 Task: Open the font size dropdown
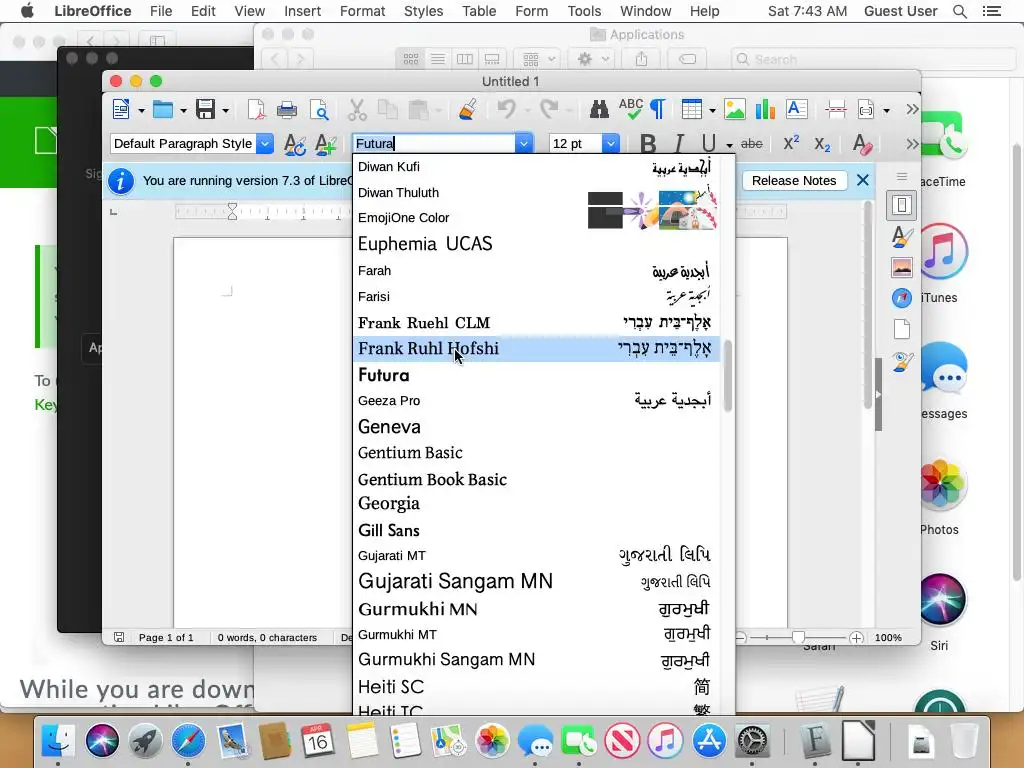point(610,144)
